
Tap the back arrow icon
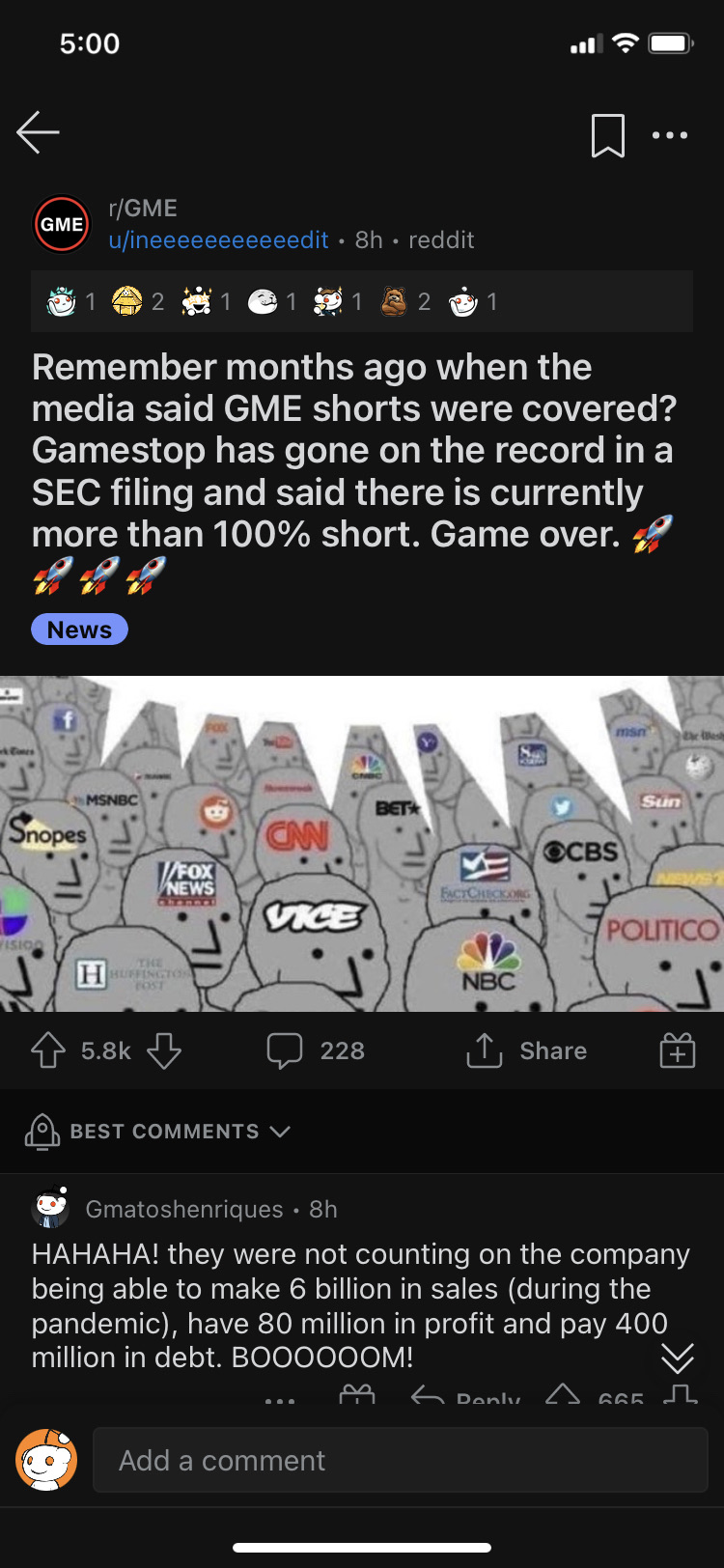[x=39, y=133]
